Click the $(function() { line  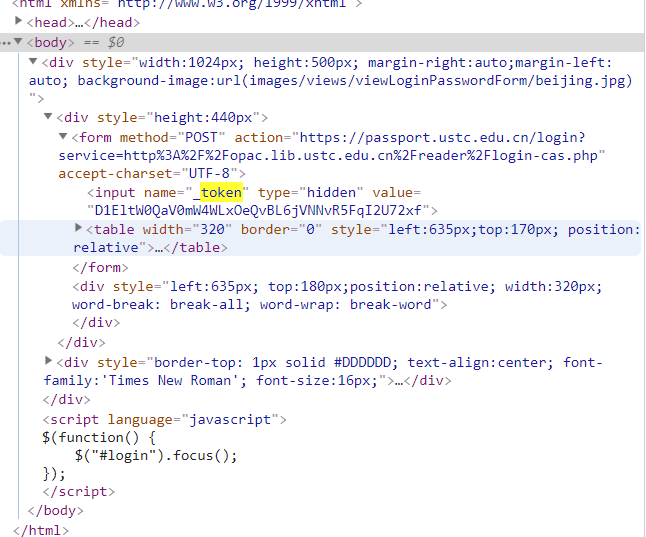[x=99, y=438]
